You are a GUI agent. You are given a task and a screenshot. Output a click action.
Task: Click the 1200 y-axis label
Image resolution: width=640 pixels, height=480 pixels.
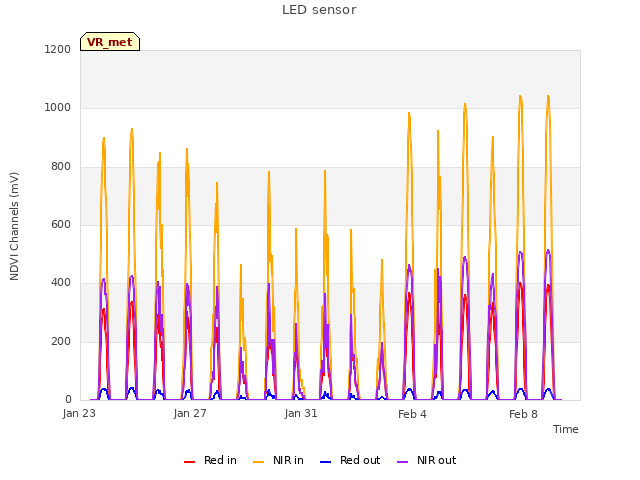(58, 49)
